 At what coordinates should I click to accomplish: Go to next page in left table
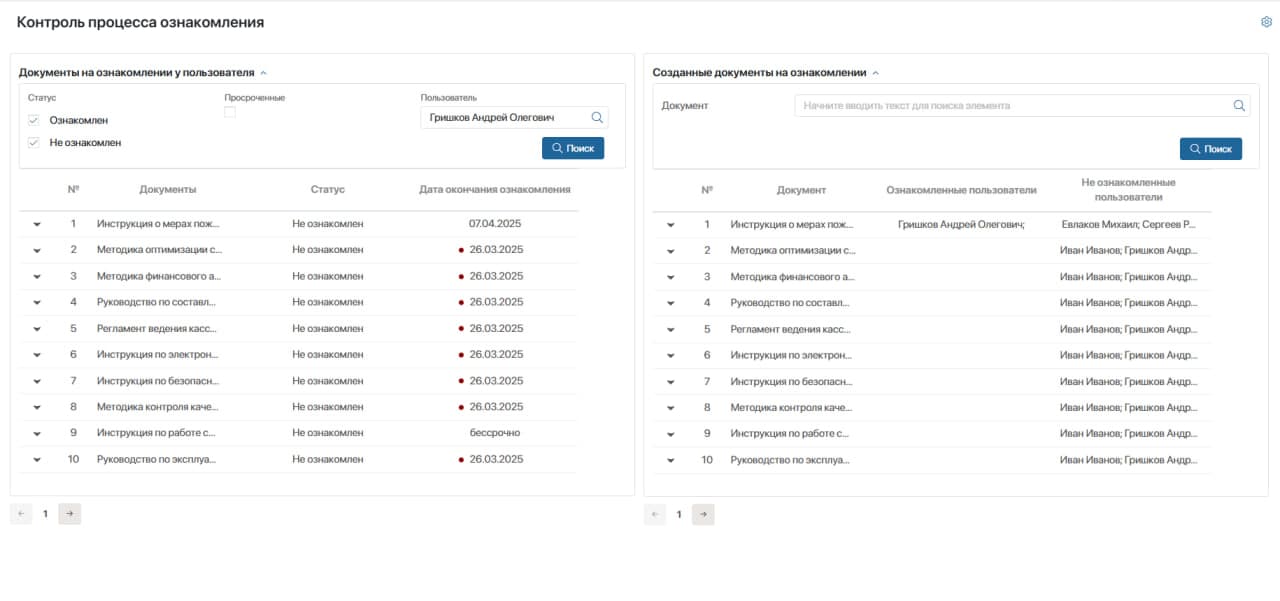click(x=69, y=514)
